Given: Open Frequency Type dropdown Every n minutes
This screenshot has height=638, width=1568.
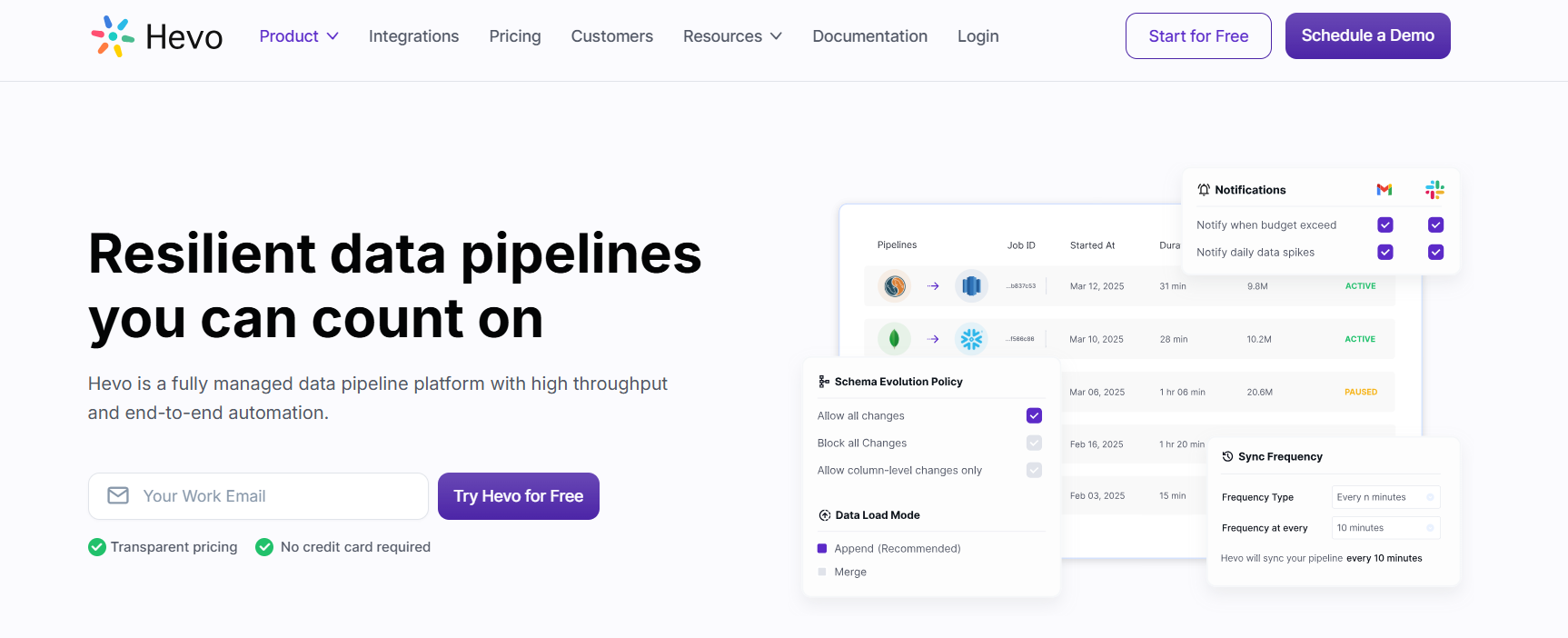Looking at the screenshot, I should click(x=1386, y=497).
